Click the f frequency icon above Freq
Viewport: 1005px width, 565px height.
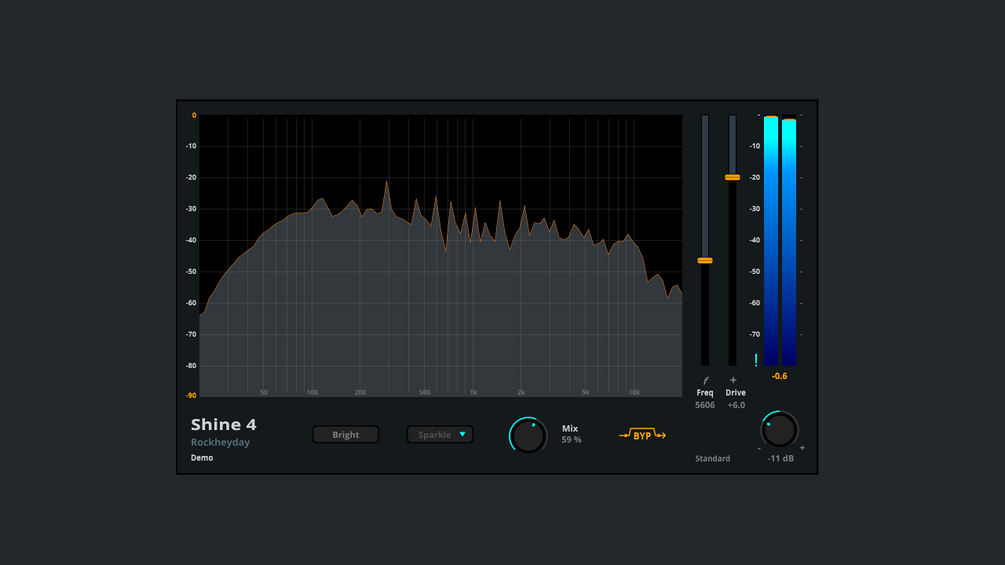[x=705, y=381]
